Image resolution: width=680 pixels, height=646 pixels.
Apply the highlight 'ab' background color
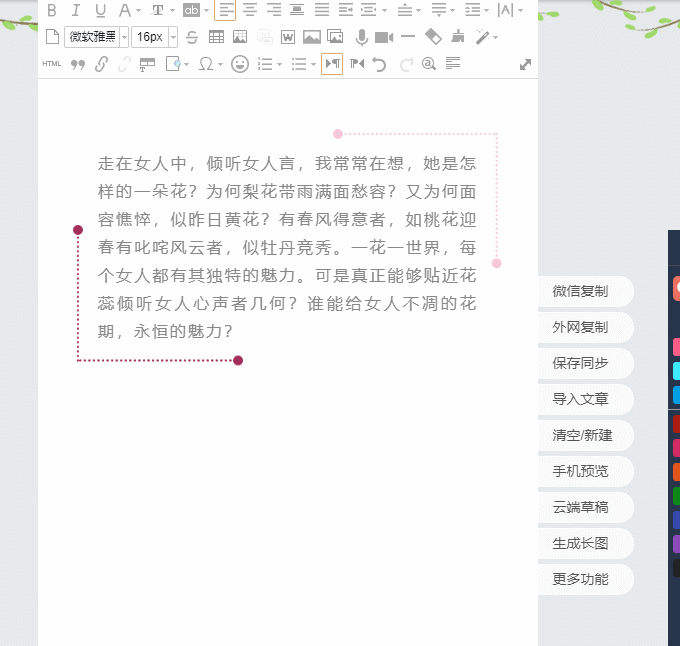click(191, 10)
